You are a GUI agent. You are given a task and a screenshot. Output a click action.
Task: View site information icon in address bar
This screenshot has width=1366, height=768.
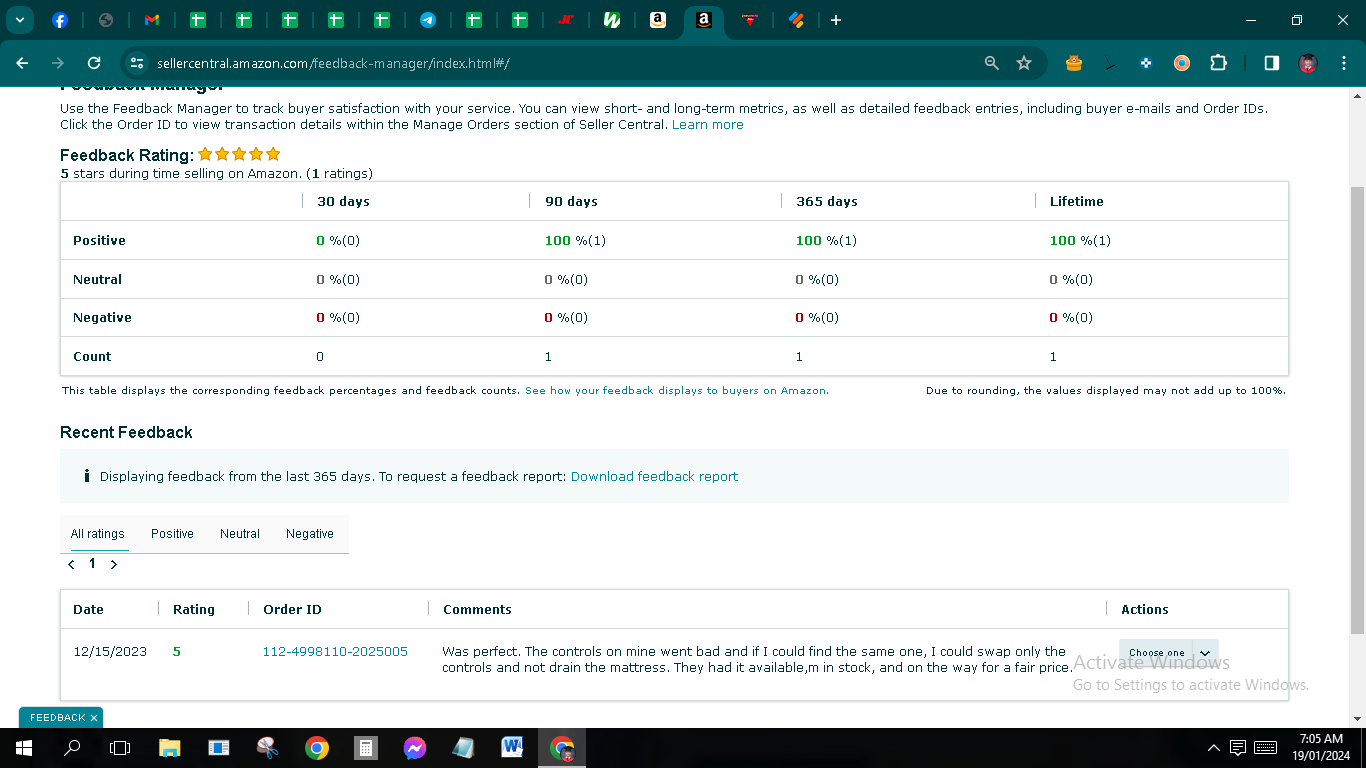(137, 63)
